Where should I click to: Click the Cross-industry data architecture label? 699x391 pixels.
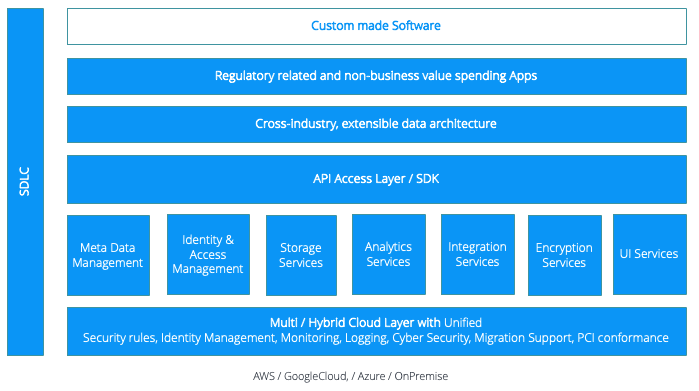pyautogui.click(x=376, y=123)
